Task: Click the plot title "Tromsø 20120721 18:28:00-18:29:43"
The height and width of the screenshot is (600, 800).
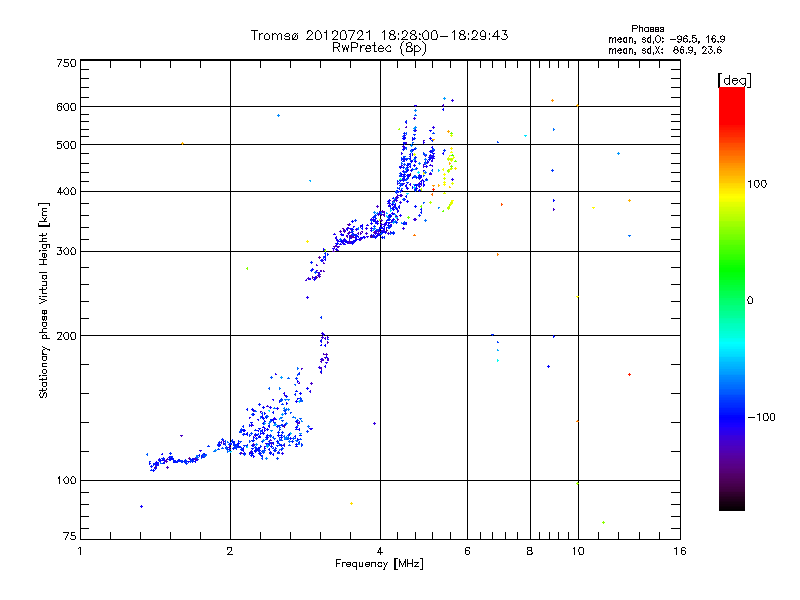Action: [379, 35]
